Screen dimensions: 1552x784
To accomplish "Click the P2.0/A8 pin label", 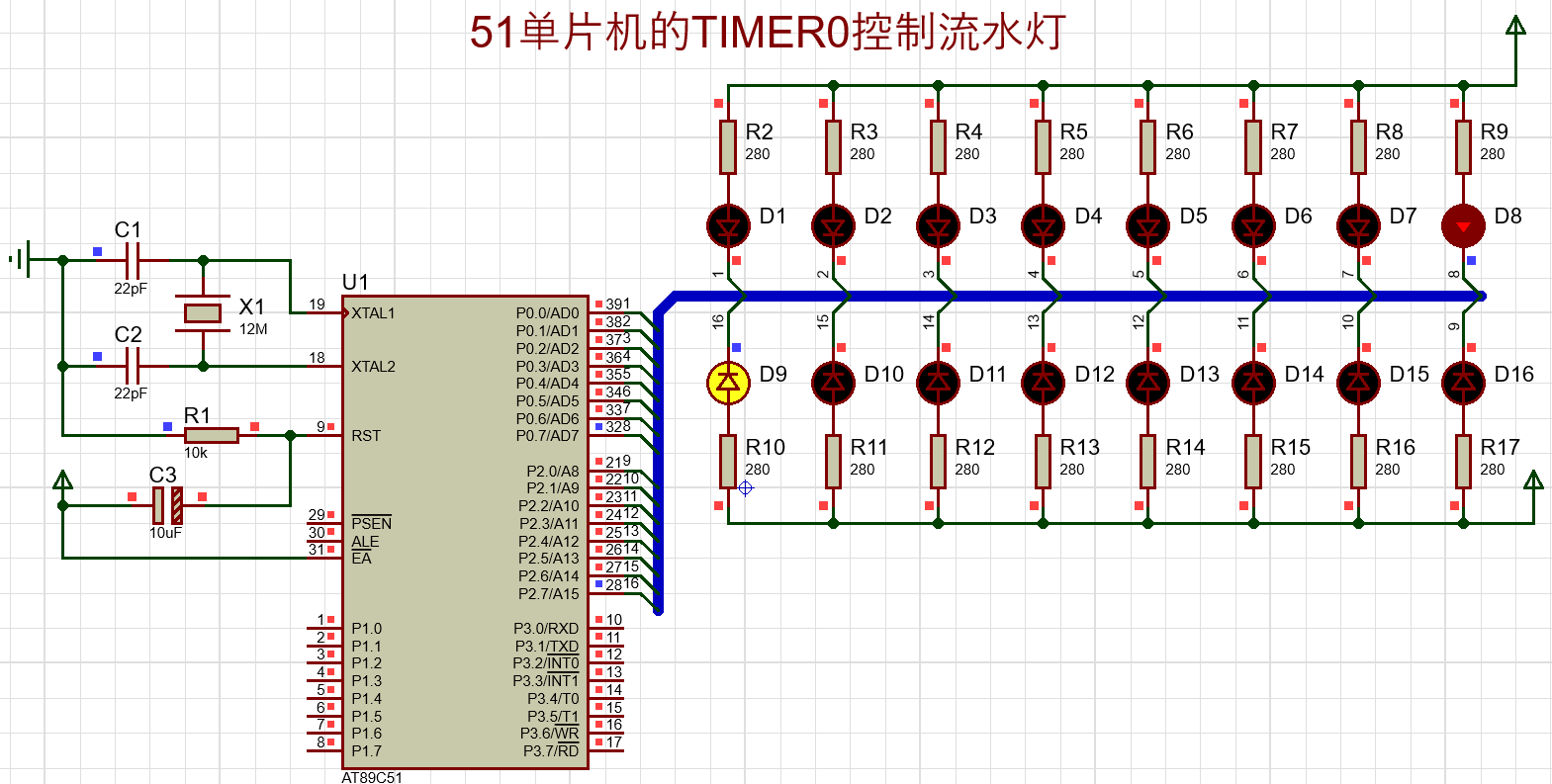I will point(553,471).
